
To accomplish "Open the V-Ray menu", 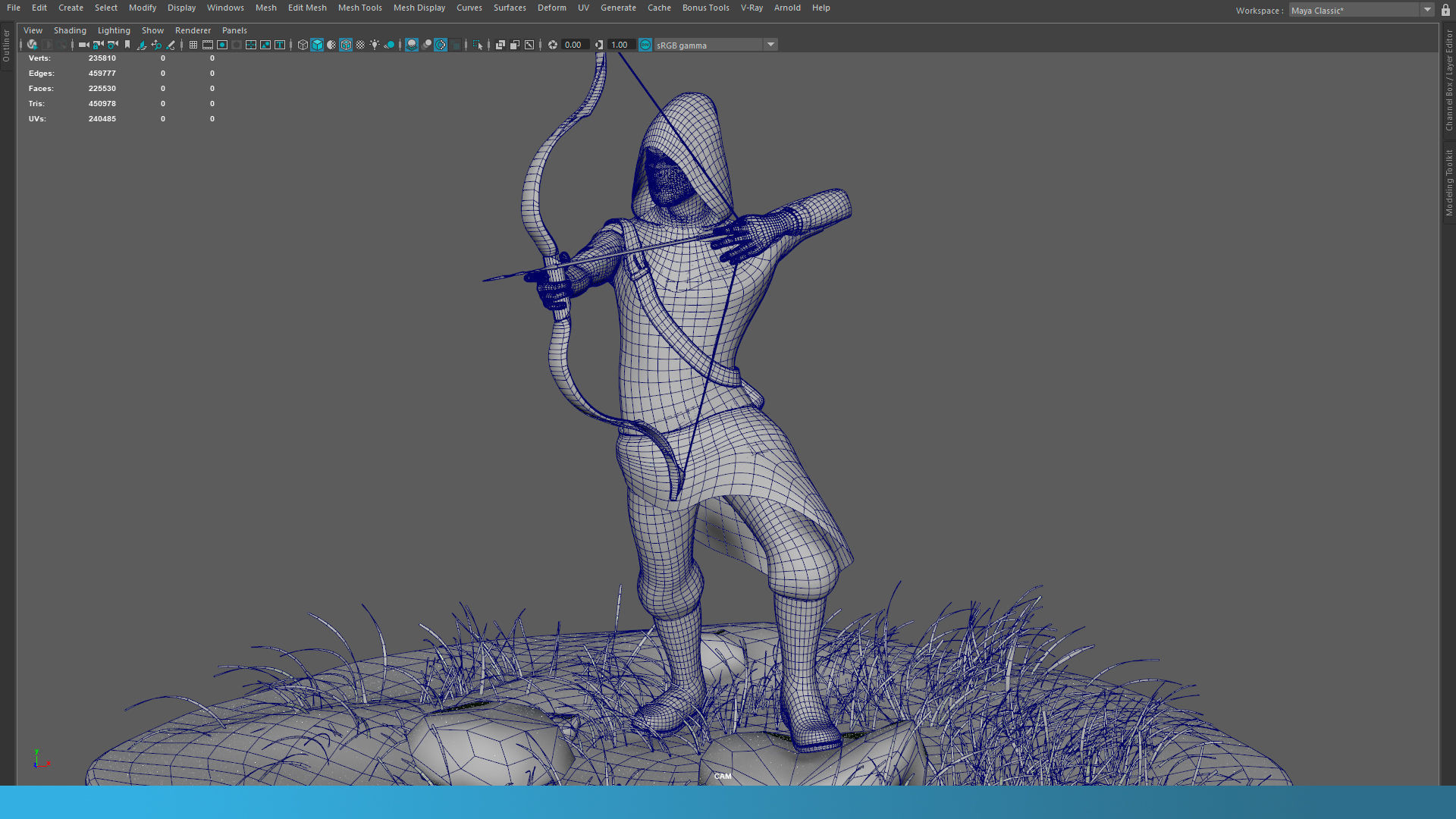I will [x=752, y=8].
